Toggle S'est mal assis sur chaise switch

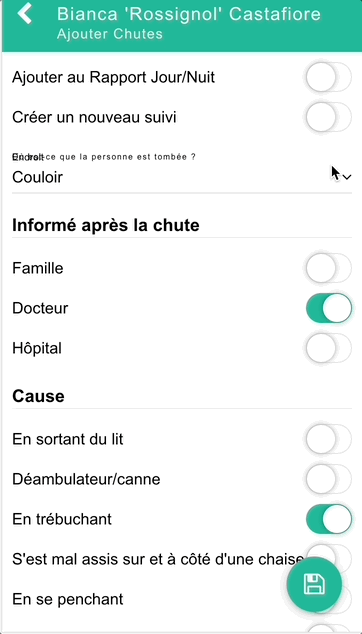click(x=328, y=559)
